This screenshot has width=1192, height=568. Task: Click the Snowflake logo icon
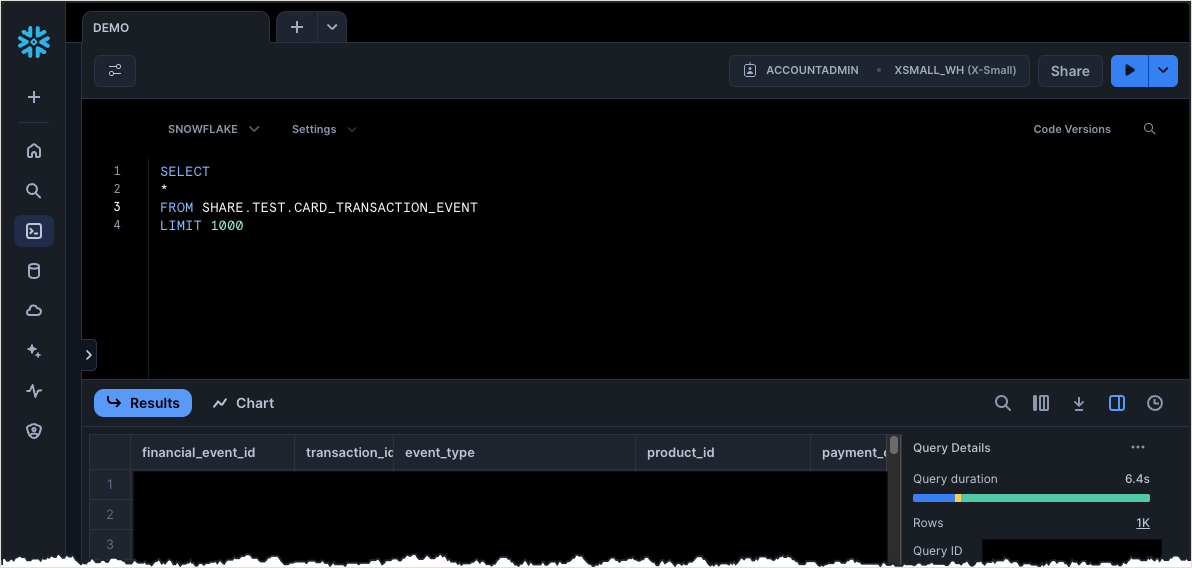(x=34, y=42)
